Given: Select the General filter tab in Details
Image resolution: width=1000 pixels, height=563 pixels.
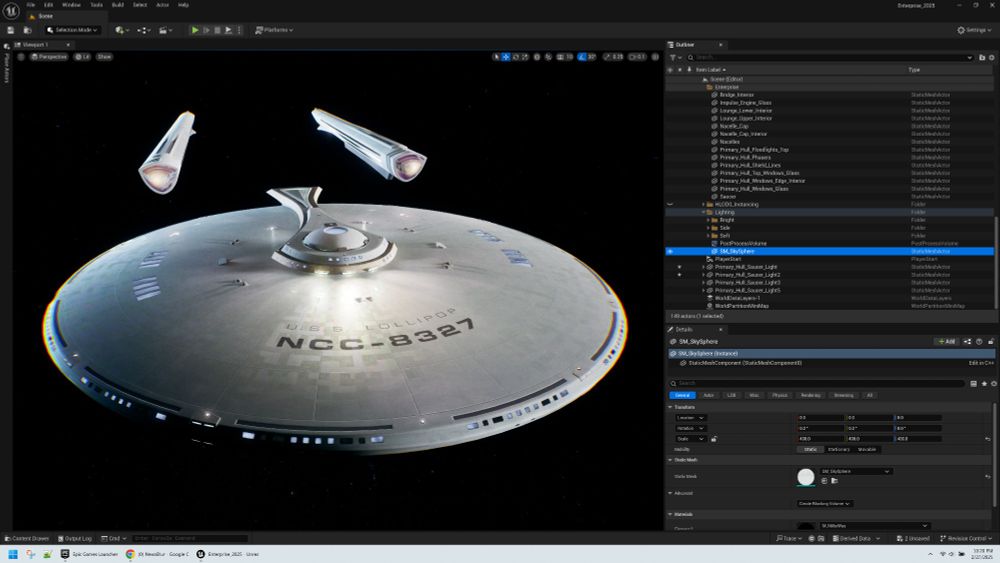Looking at the screenshot, I should (x=682, y=395).
